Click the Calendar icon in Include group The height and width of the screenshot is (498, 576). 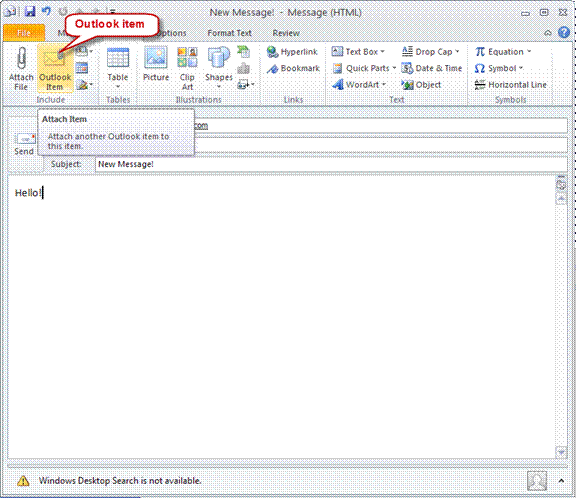82,68
